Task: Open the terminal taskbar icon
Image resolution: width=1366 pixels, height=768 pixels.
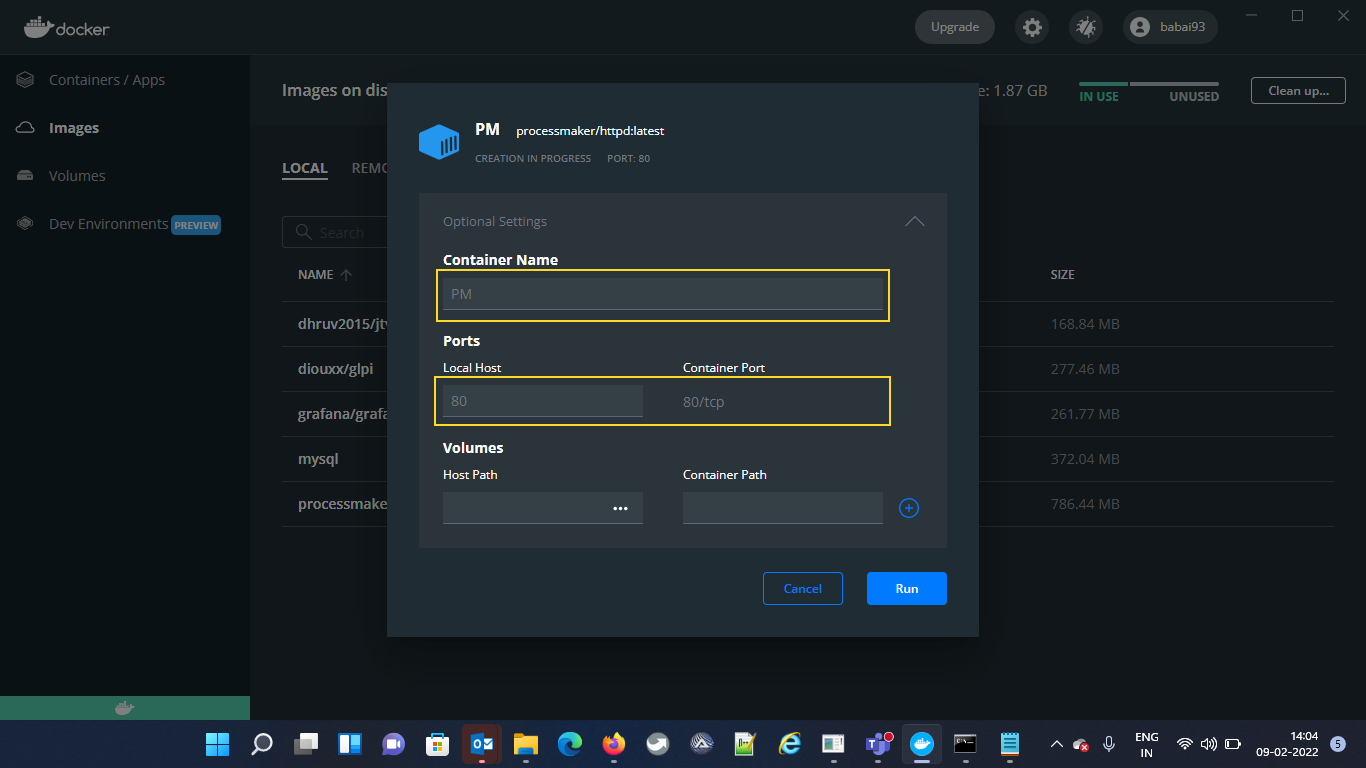Action: tap(965, 744)
